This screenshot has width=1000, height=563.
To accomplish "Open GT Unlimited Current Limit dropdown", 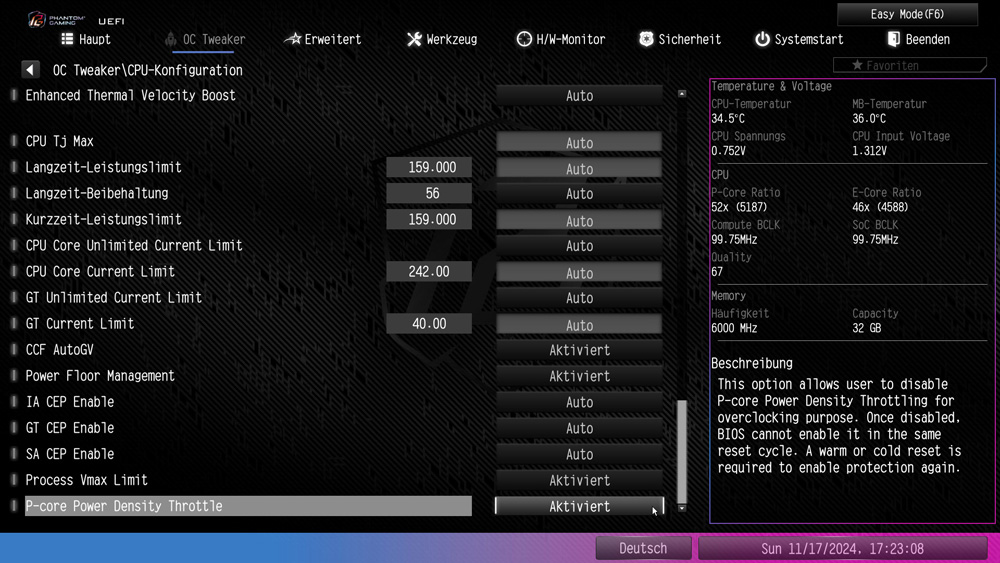I will tap(579, 298).
